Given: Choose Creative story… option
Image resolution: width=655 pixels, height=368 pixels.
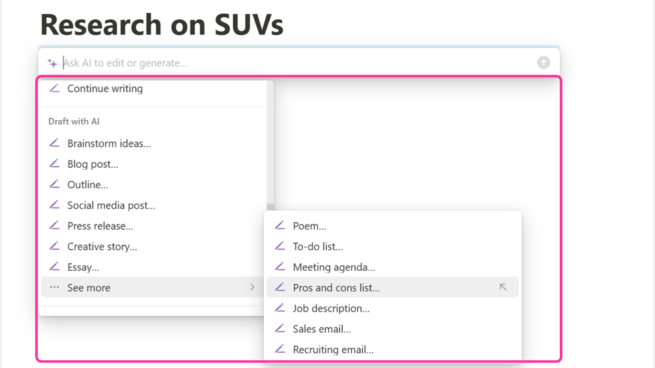Looking at the screenshot, I should pyautogui.click(x=152, y=246).
